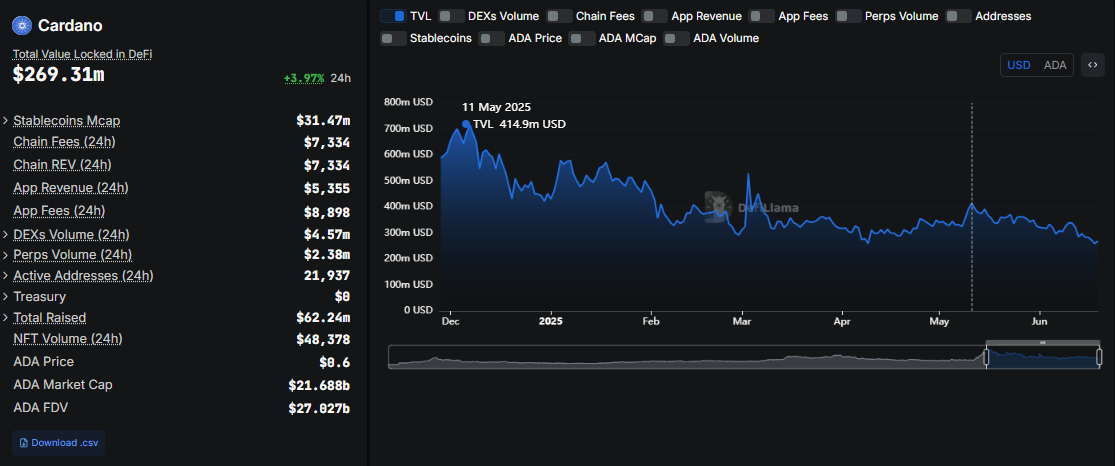Click the 800m USD axis label
1115x466 pixels.
click(408, 102)
